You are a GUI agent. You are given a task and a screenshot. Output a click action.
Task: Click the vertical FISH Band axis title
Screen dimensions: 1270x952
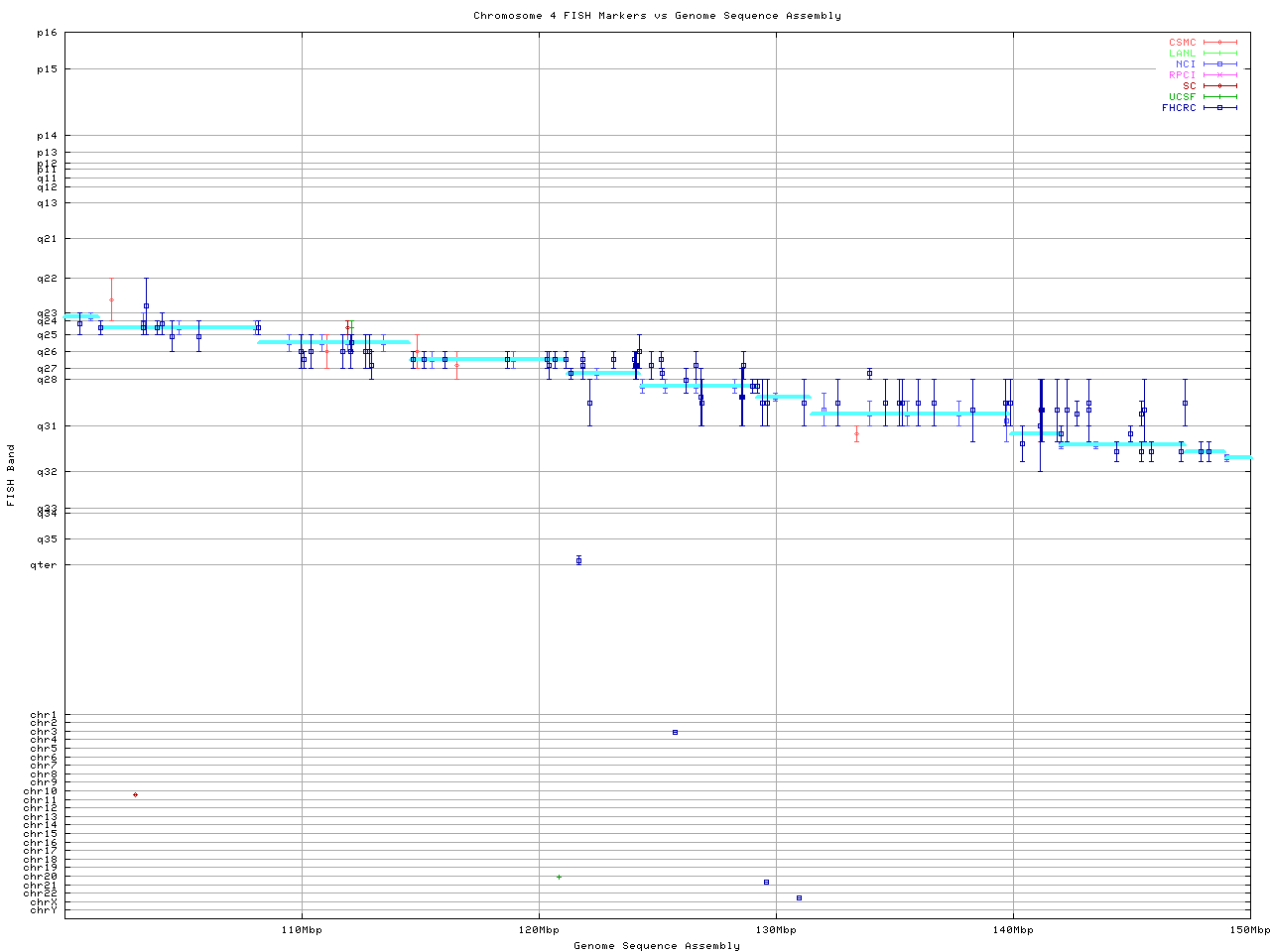tap(12, 475)
